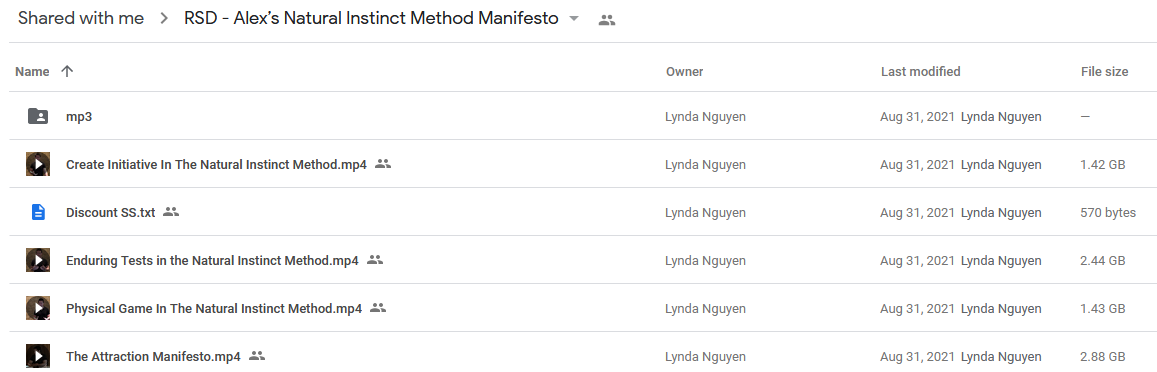Sort by Last modified column header

(920, 72)
